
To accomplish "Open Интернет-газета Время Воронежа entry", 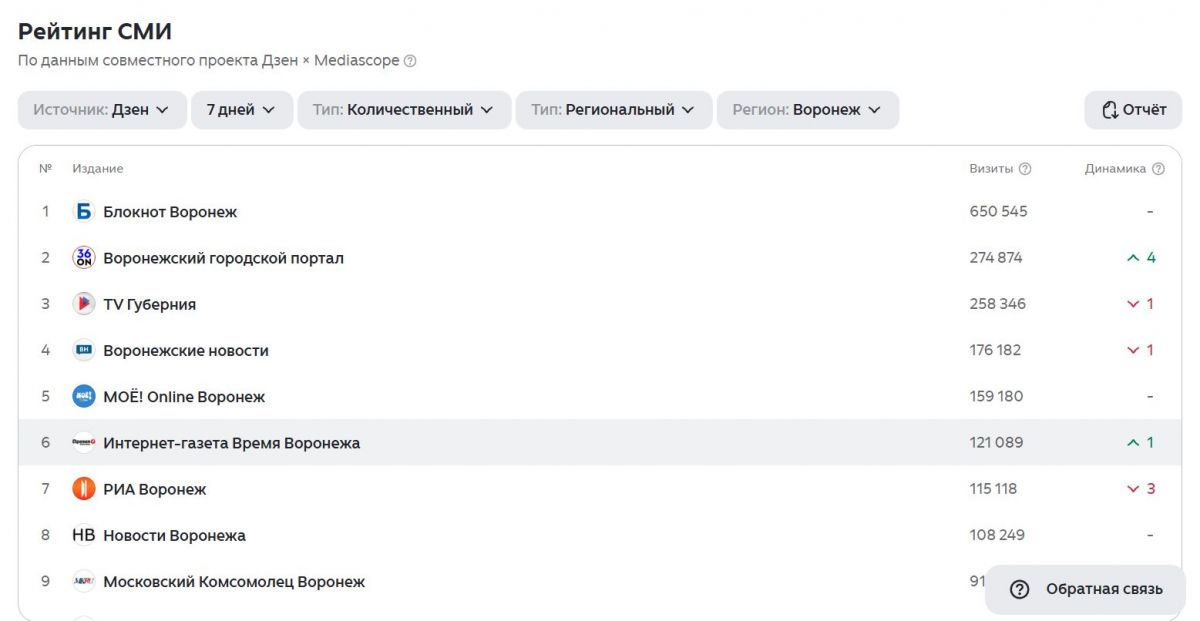I will pyautogui.click(x=600, y=443).
